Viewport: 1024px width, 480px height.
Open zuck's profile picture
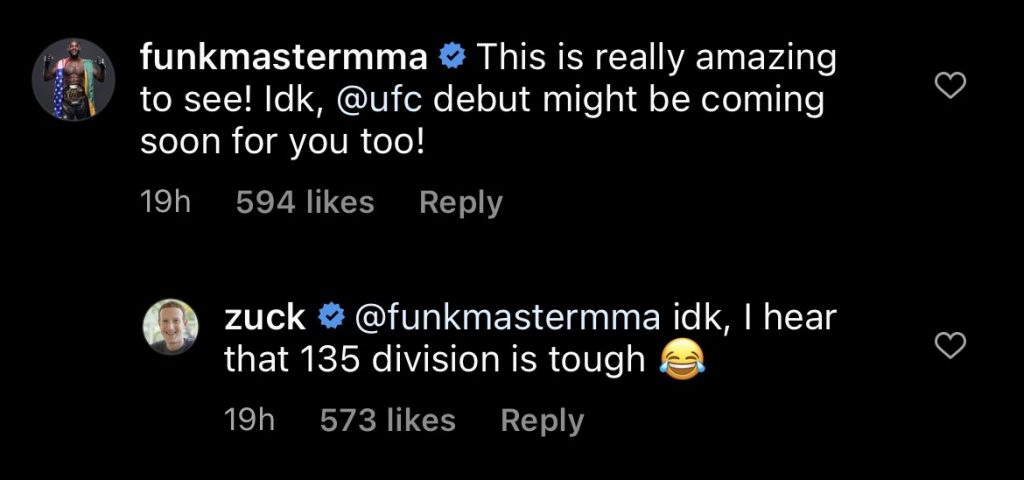click(176, 326)
